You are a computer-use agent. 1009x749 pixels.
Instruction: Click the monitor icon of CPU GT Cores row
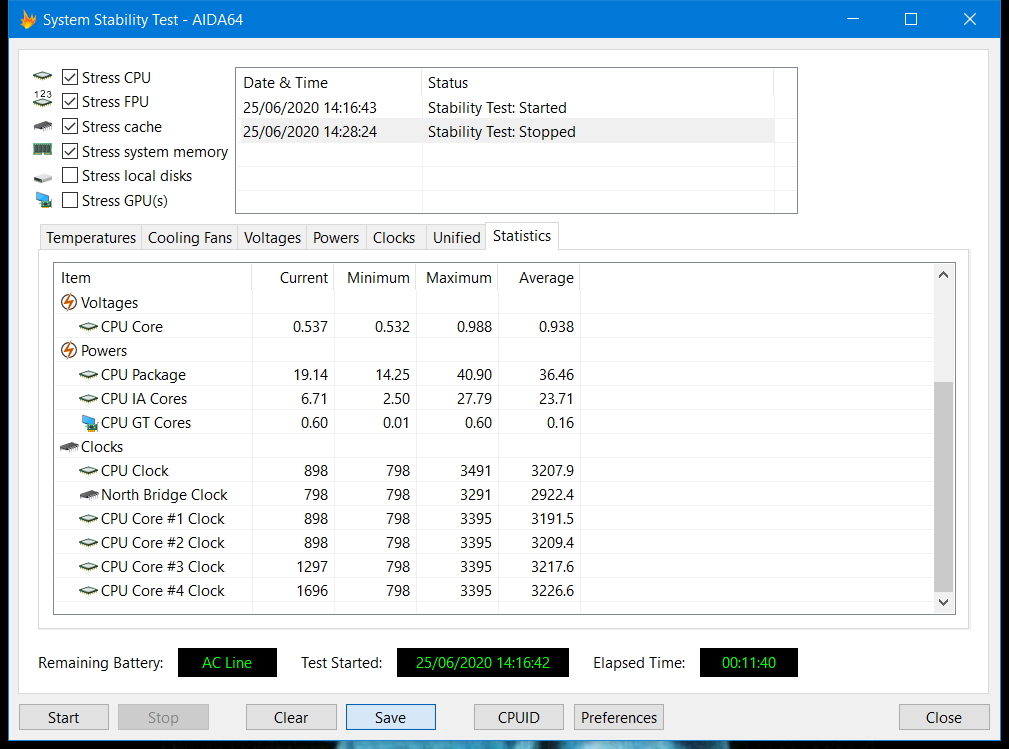click(x=89, y=423)
